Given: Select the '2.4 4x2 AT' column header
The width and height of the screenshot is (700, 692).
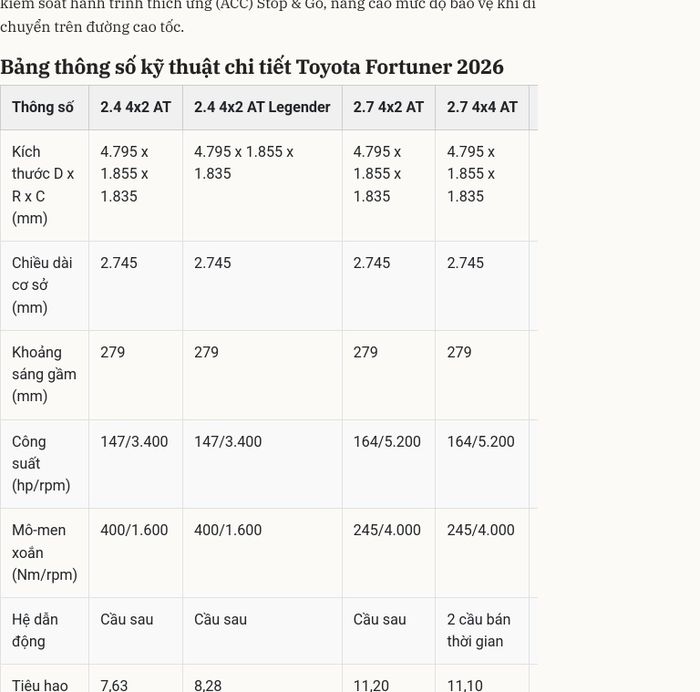Looking at the screenshot, I should [x=136, y=107].
